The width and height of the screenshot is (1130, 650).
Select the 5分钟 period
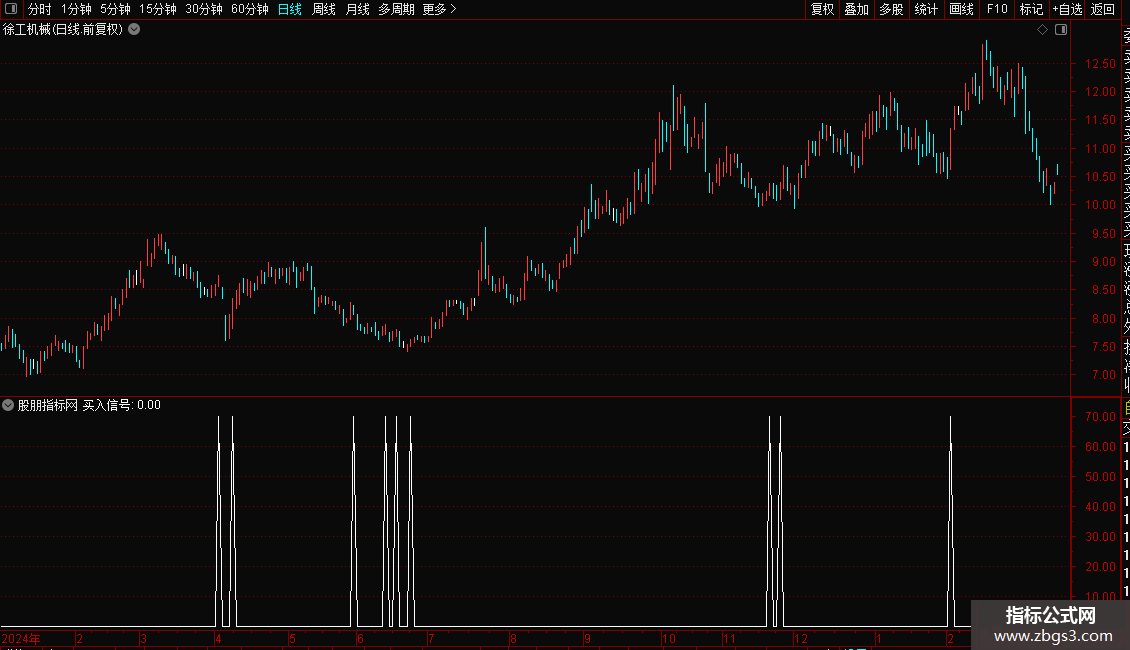(115, 9)
